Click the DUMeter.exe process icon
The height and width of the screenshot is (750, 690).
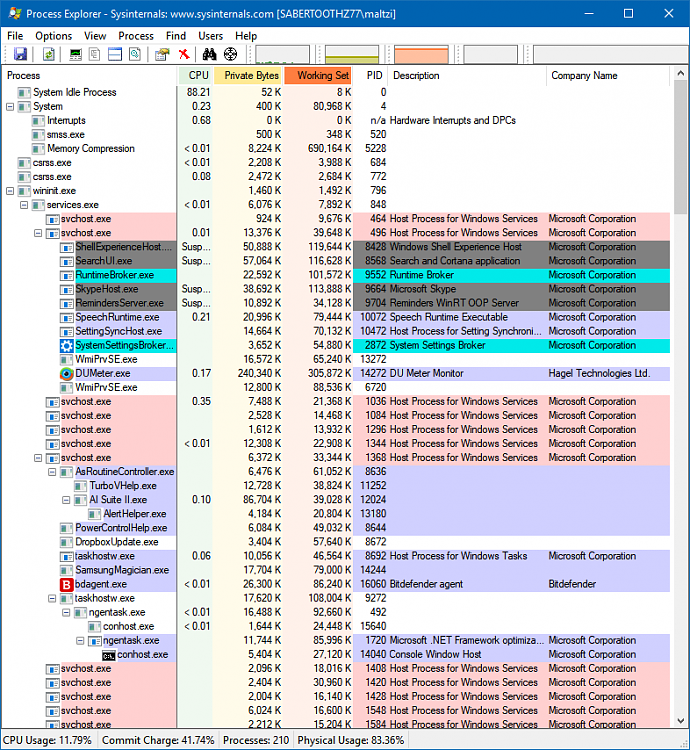(66, 374)
